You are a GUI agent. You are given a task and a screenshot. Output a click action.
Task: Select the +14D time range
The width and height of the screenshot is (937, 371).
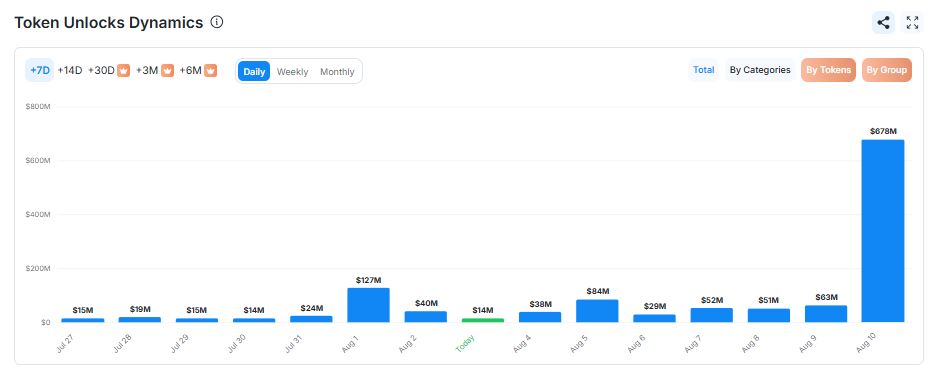(x=69, y=70)
